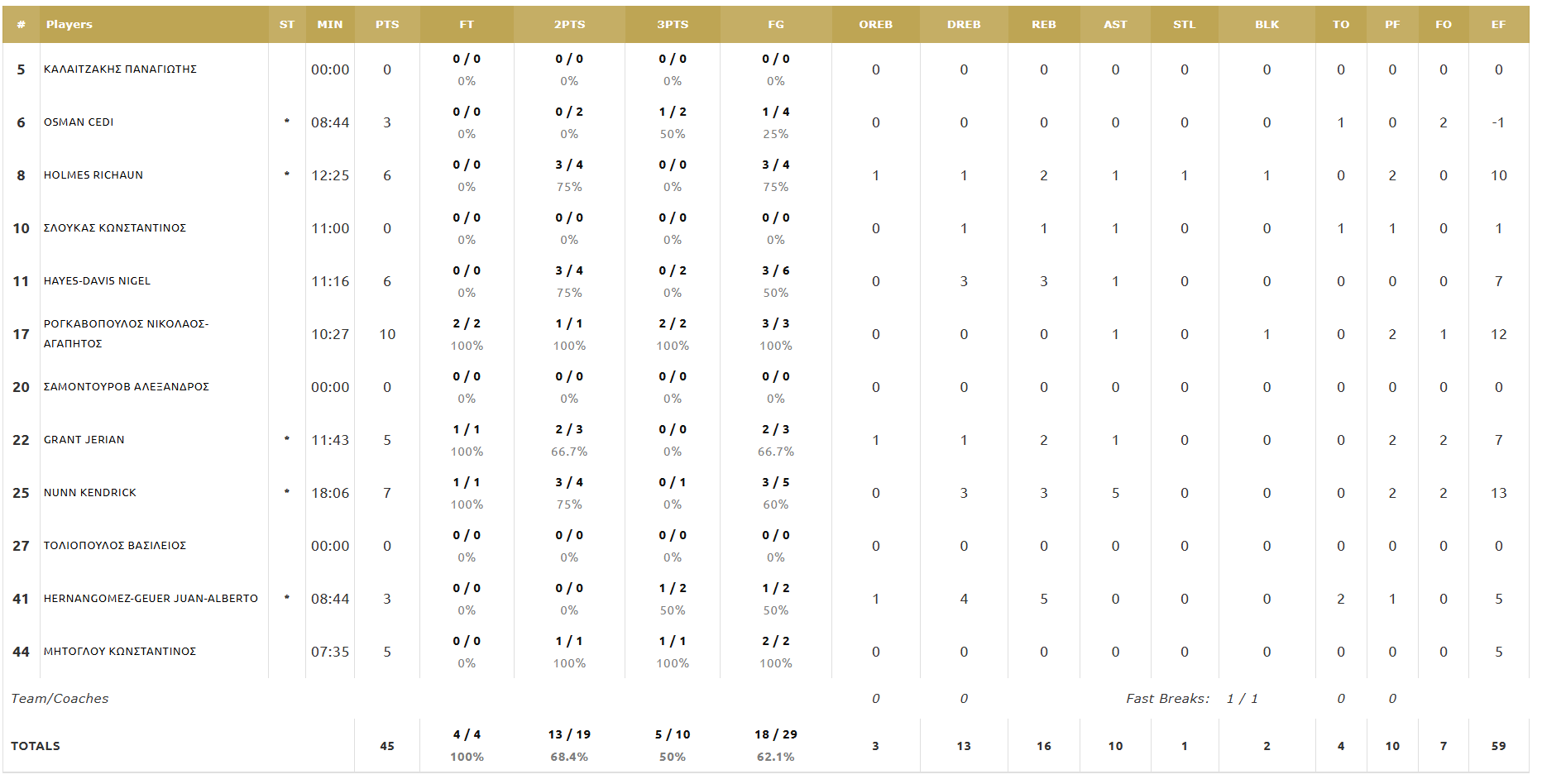This screenshot has height=784, width=1542.
Task: Click the EF column header
Action: click(x=1498, y=25)
